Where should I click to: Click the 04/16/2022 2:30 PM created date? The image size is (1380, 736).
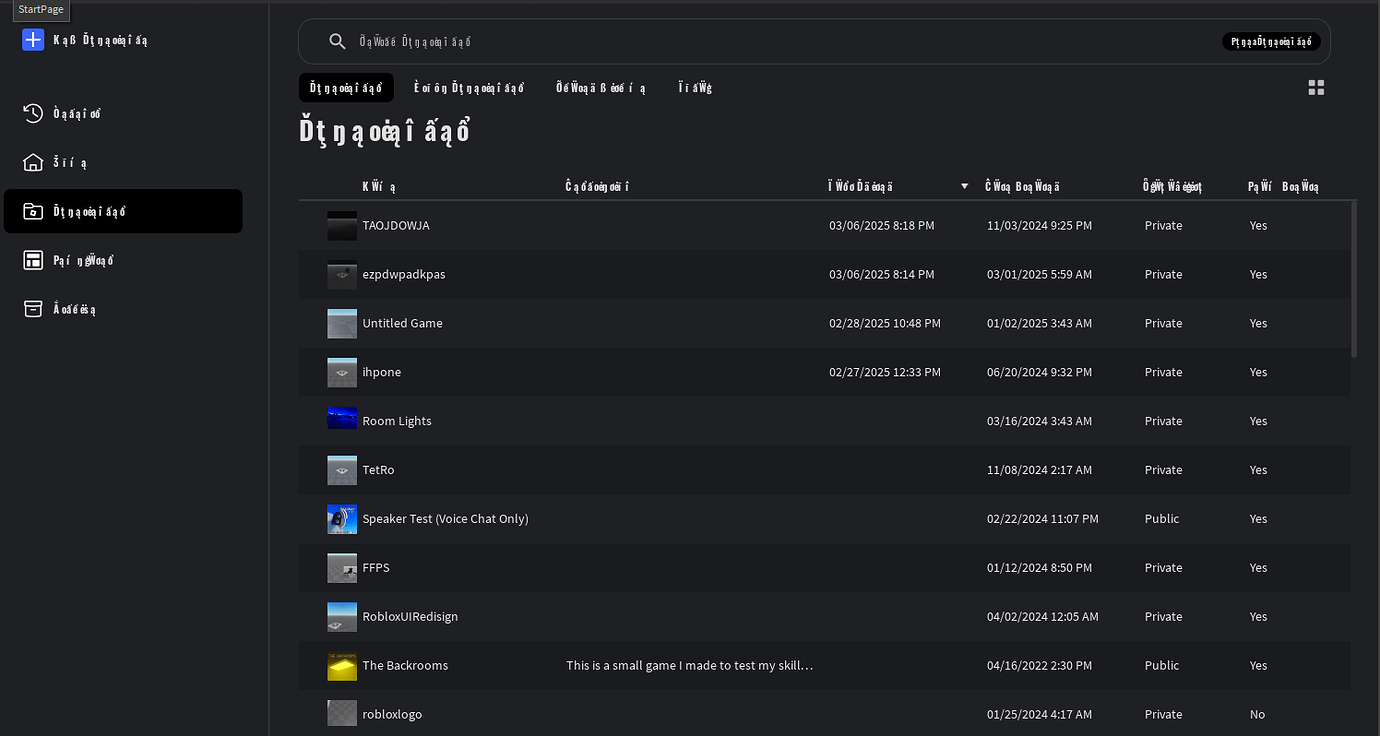pos(1039,666)
